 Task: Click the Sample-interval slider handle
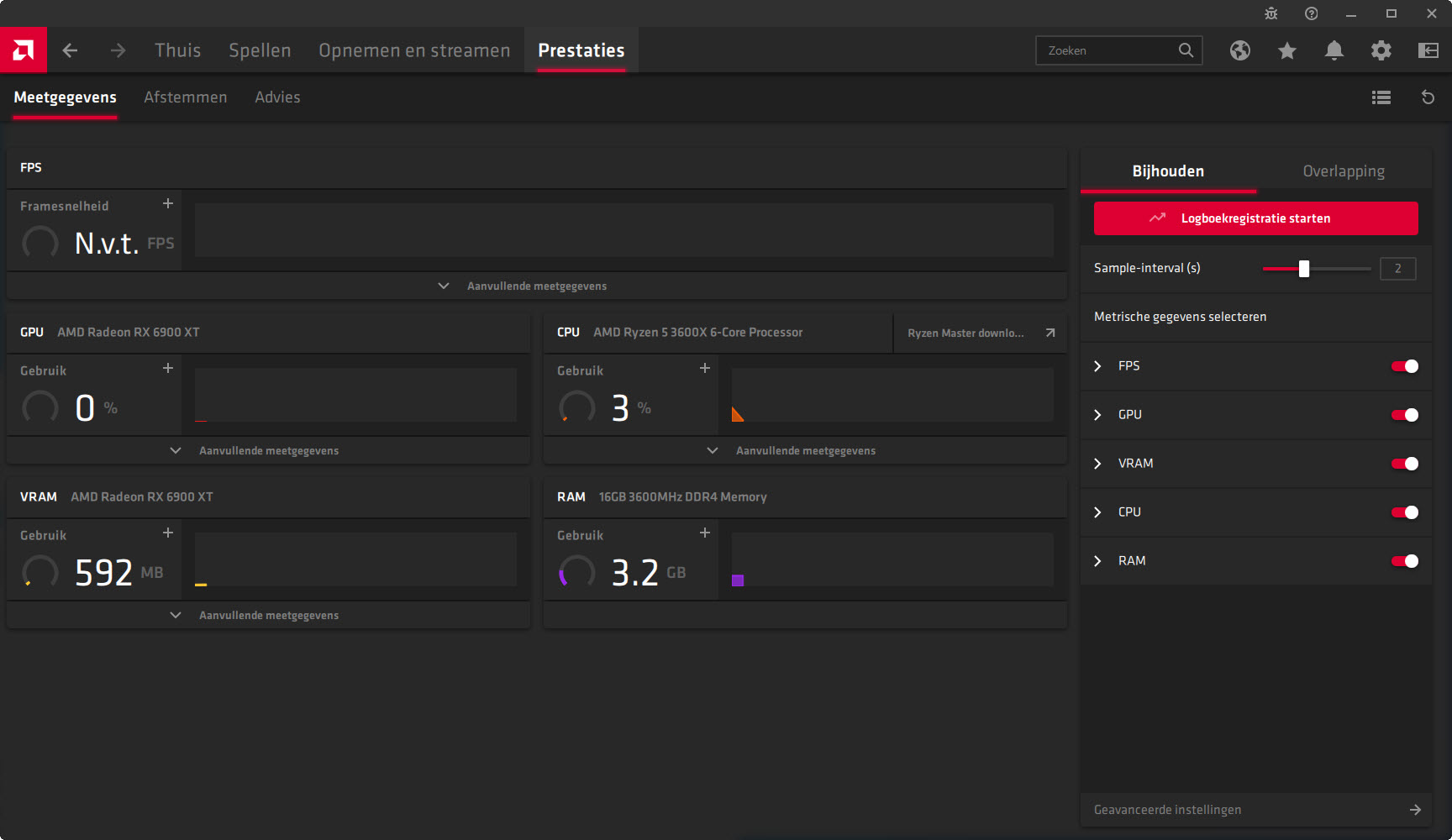(x=1303, y=269)
